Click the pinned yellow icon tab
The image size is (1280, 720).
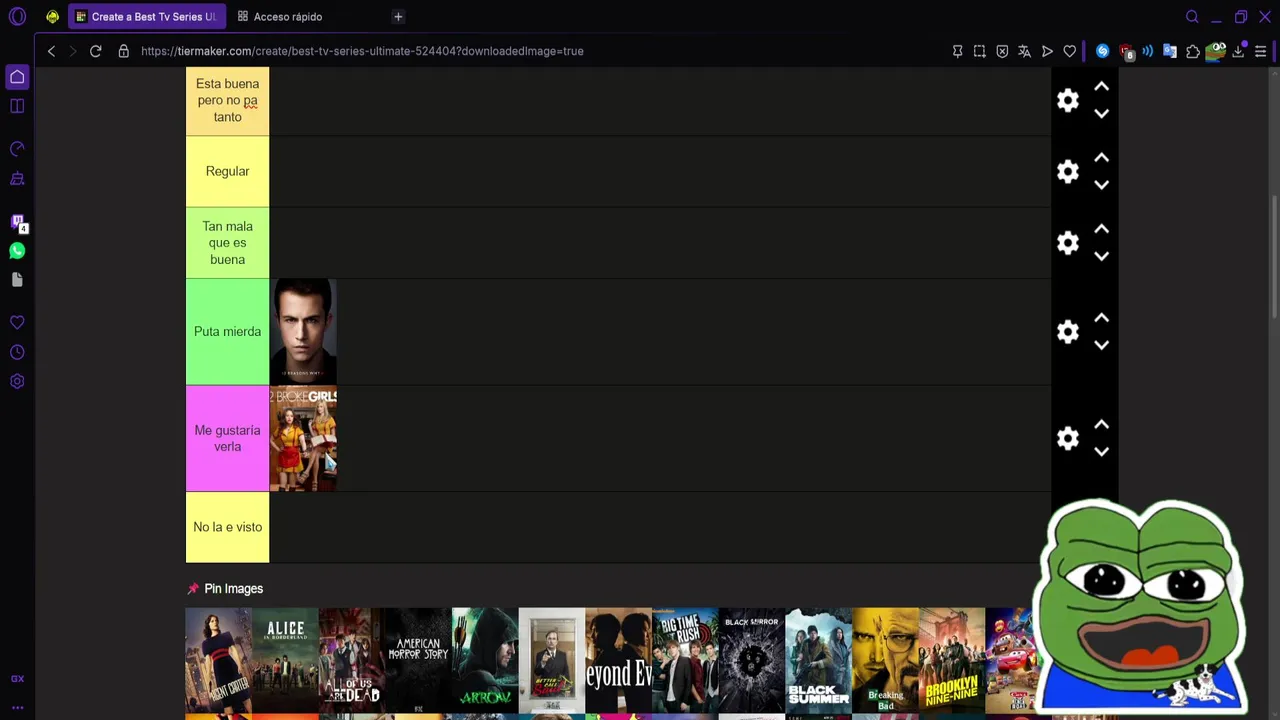(52, 17)
